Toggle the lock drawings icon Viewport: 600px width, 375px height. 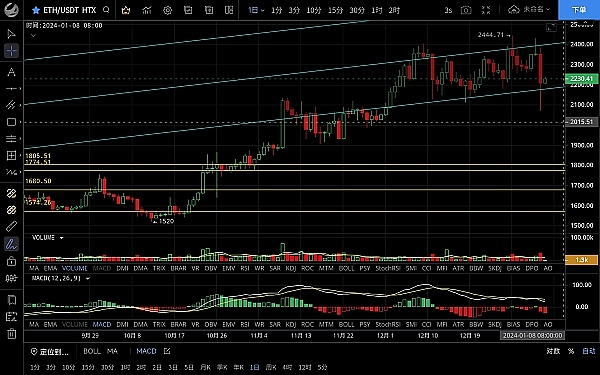pos(11,261)
